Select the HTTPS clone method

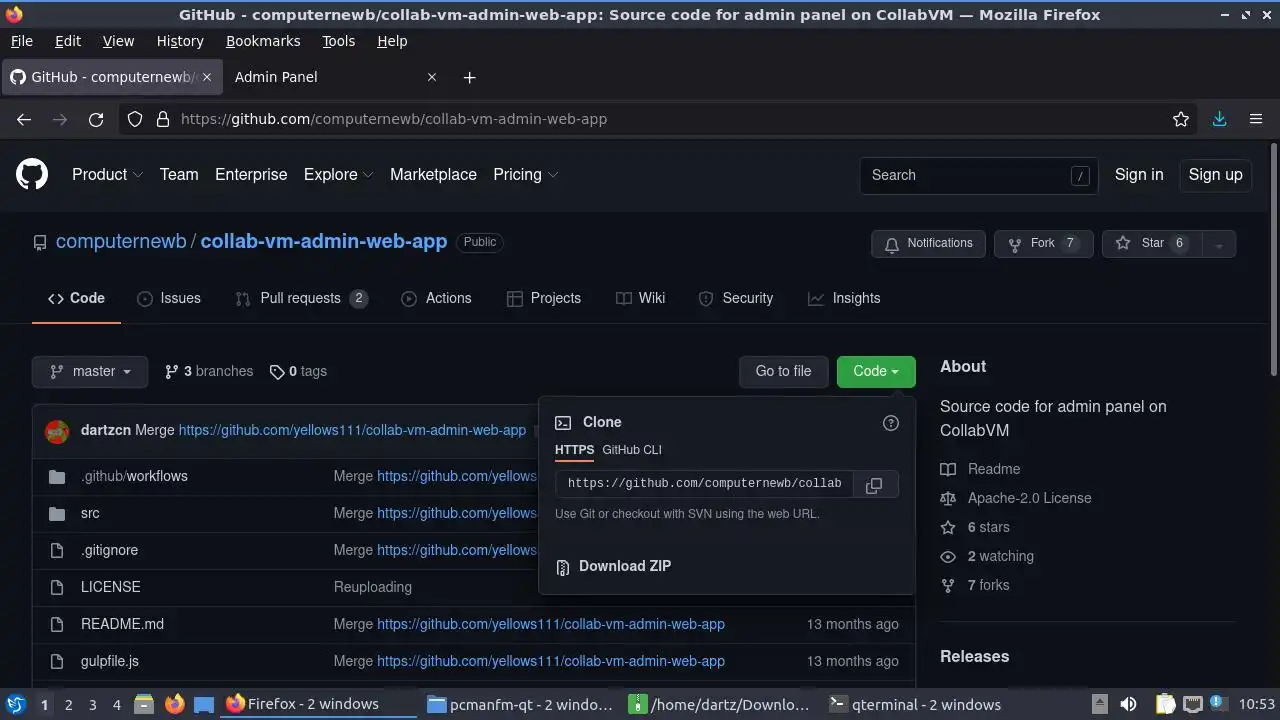(574, 450)
